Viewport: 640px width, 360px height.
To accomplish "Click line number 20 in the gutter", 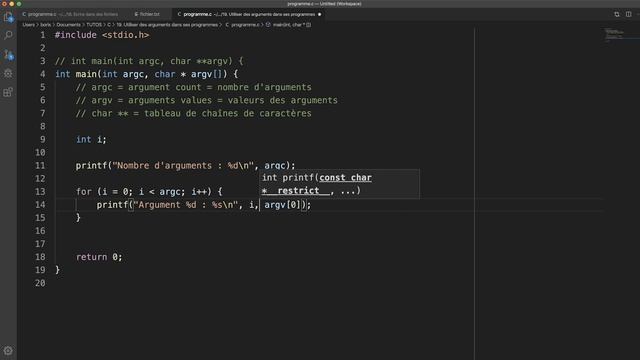I will pos(40,283).
